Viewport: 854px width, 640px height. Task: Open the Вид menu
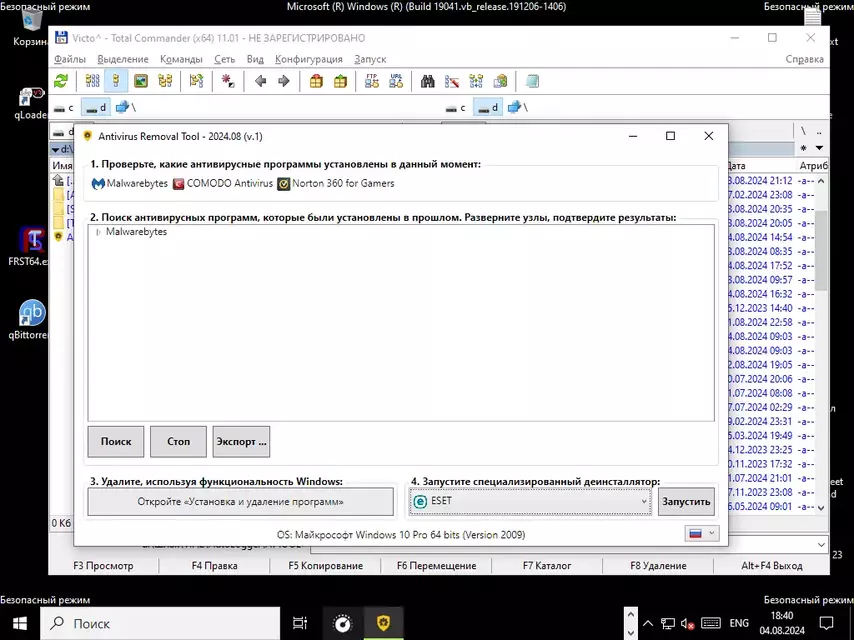coord(255,59)
